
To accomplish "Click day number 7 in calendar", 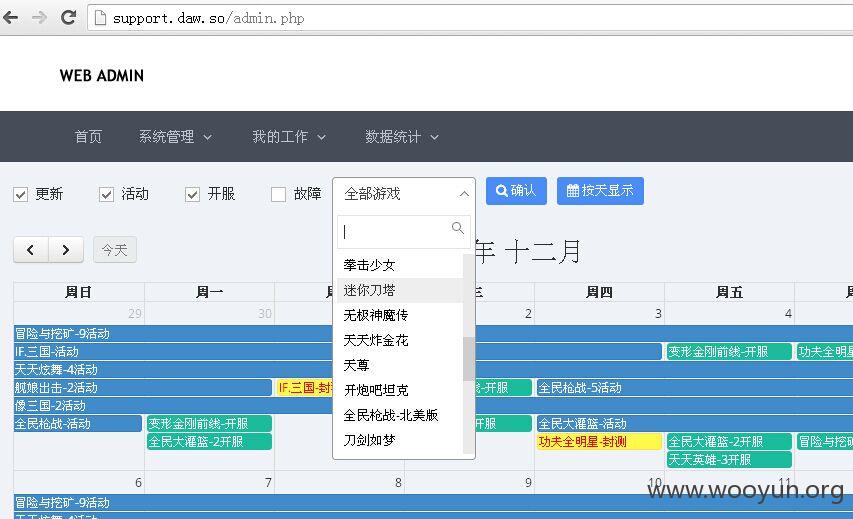I will pyautogui.click(x=268, y=483).
